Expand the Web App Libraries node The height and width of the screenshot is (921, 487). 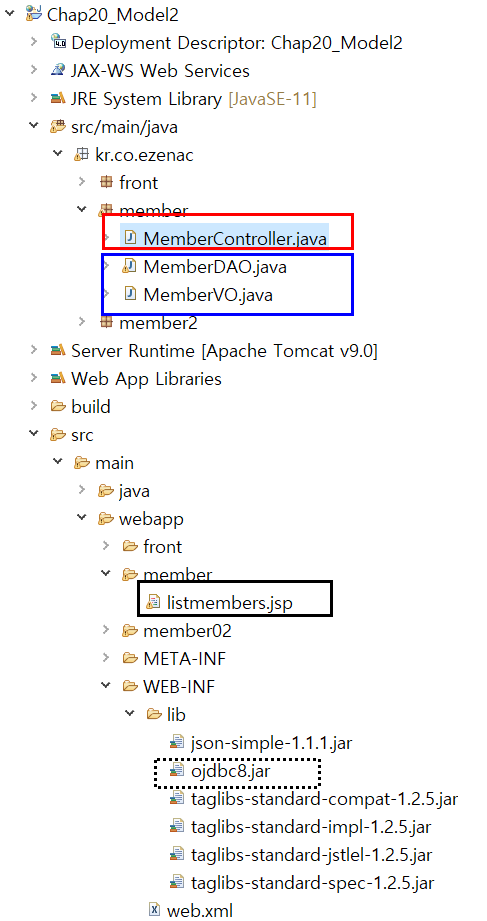(34, 378)
